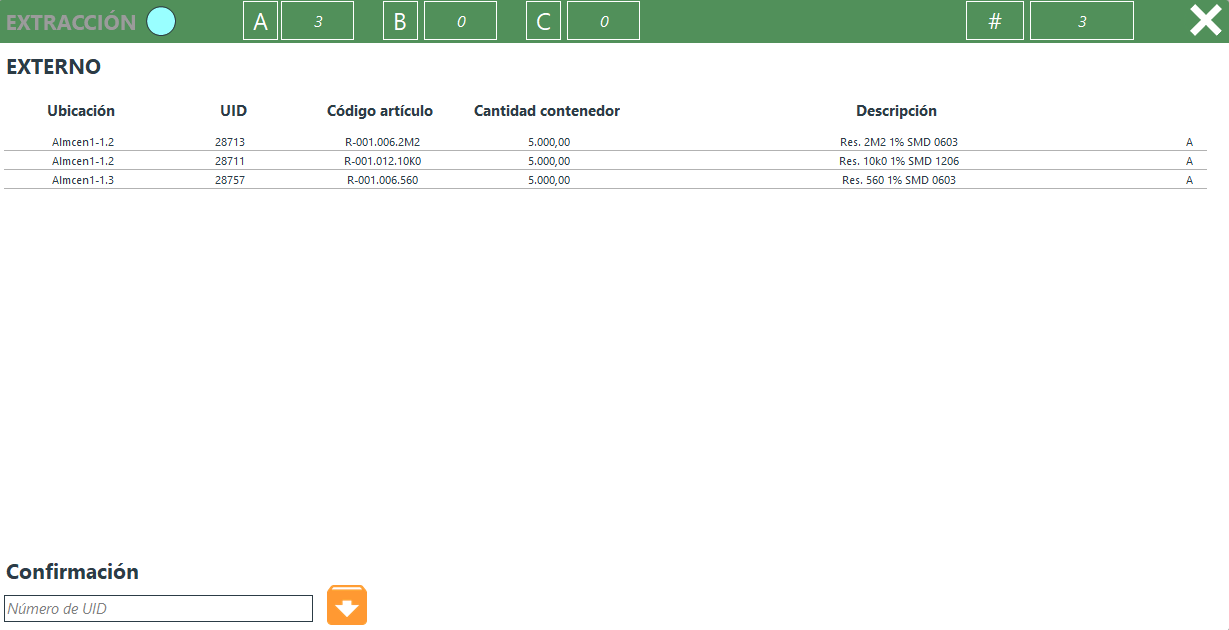Click the cyan status circle indicator
Image resolution: width=1229 pixels, height=630 pixels.
(161, 21)
